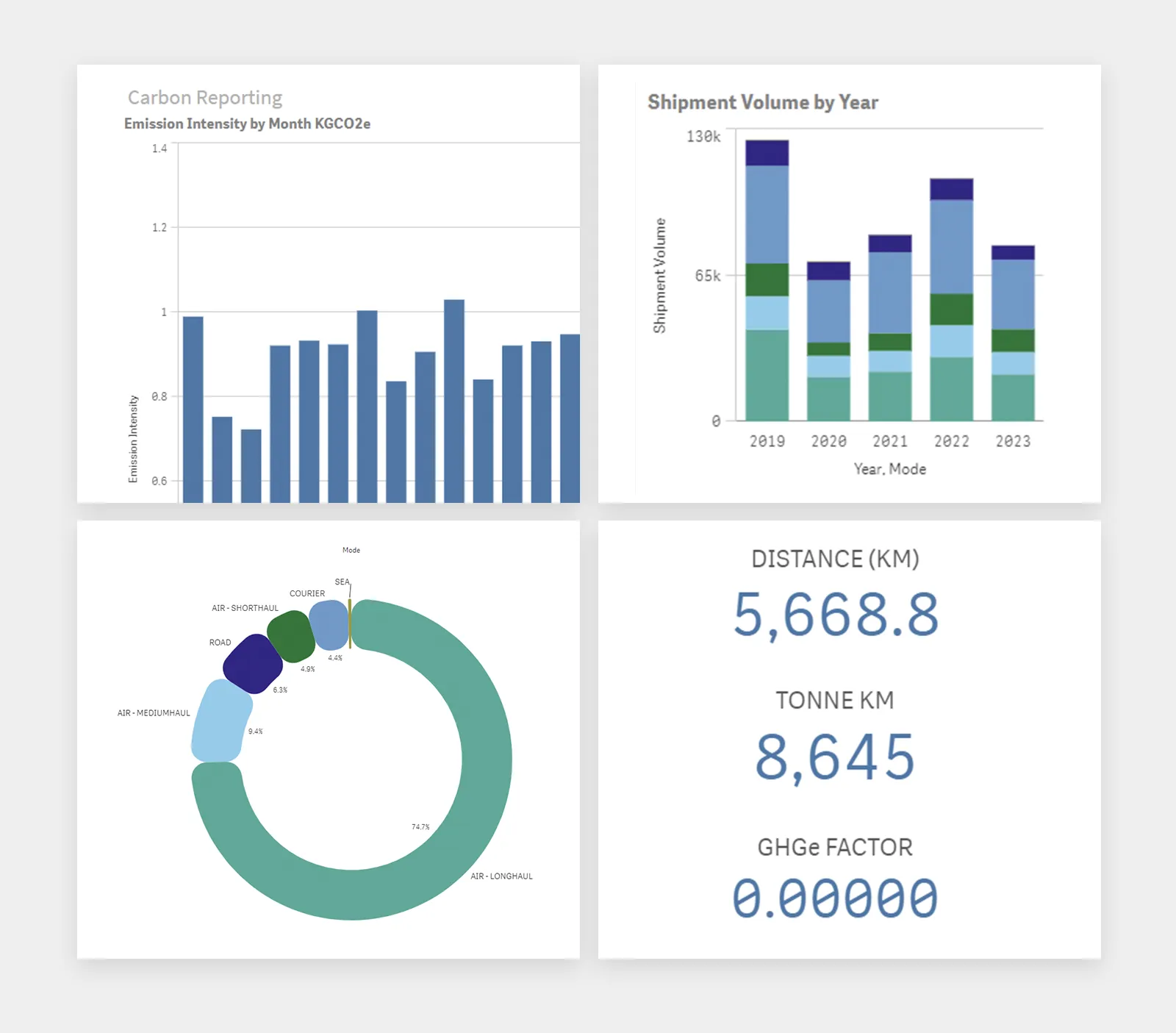1176x1033 pixels.
Task: Click the 'Year, Mode' axis title
Action: tap(890, 469)
